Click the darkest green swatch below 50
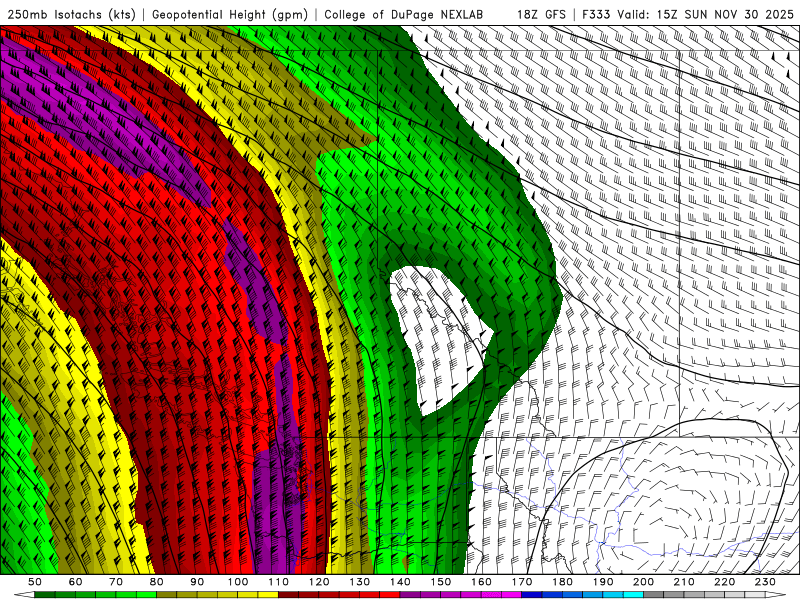800x600 pixels. (45, 595)
